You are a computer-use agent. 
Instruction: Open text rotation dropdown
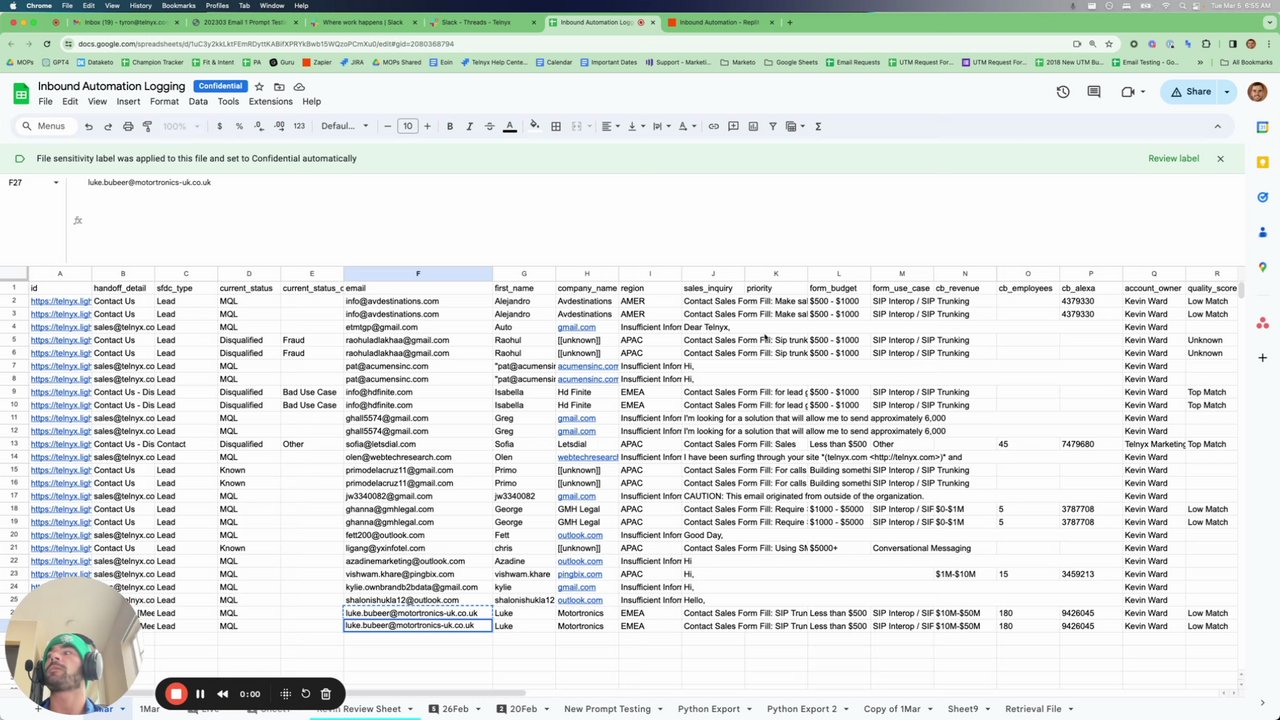point(685,126)
